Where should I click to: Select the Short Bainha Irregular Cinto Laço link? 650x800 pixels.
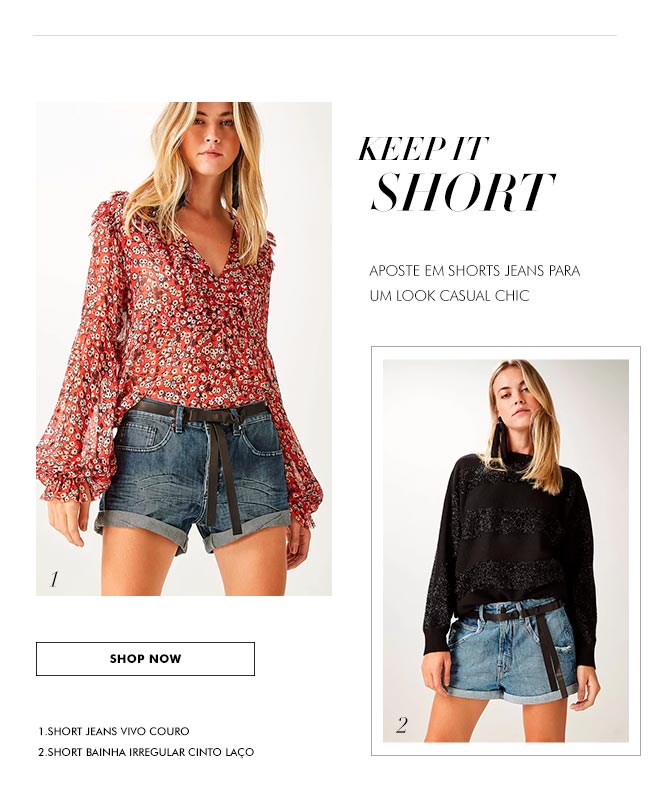point(146,752)
